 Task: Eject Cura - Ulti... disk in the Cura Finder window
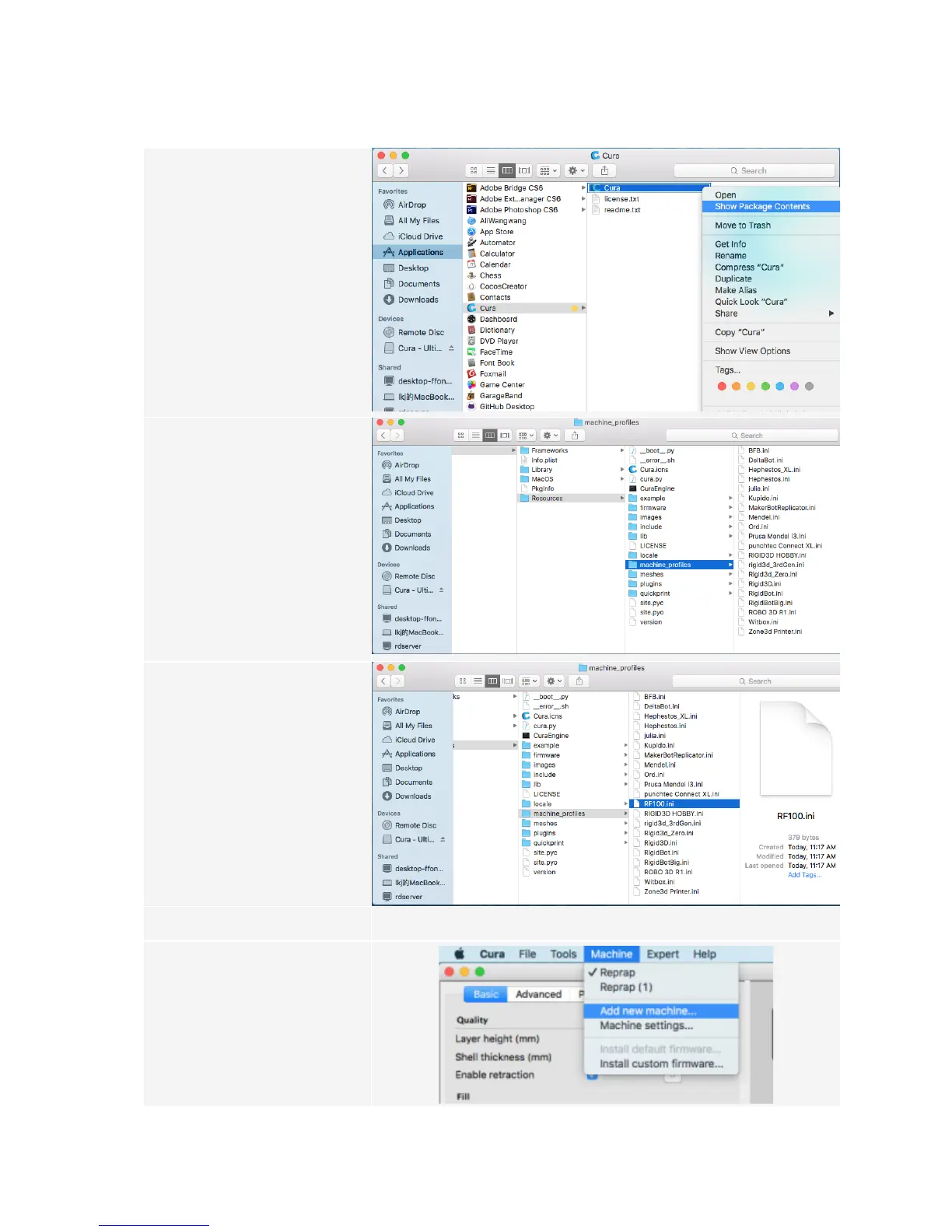[x=451, y=348]
